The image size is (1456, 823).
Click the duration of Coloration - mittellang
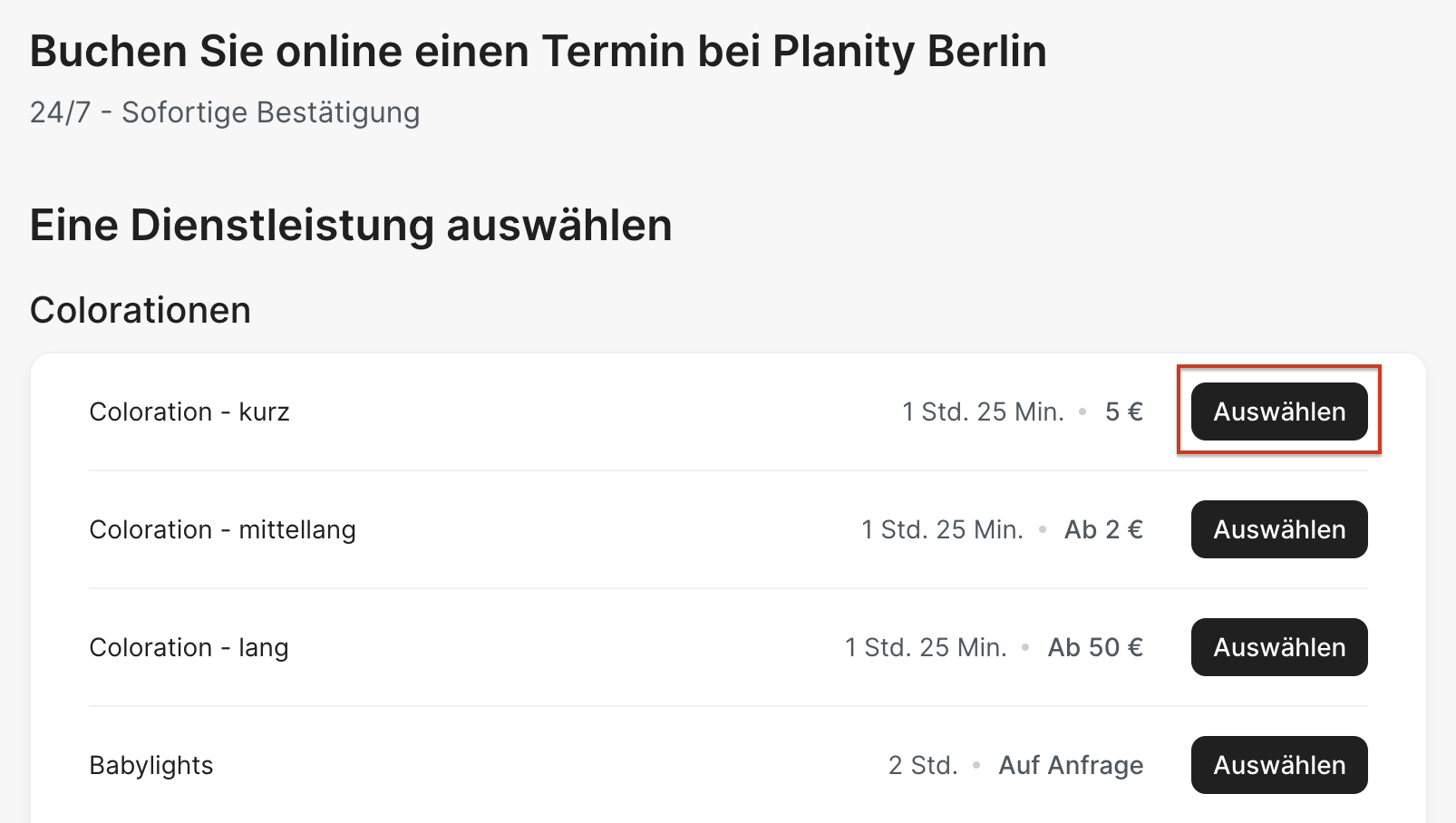click(942, 529)
